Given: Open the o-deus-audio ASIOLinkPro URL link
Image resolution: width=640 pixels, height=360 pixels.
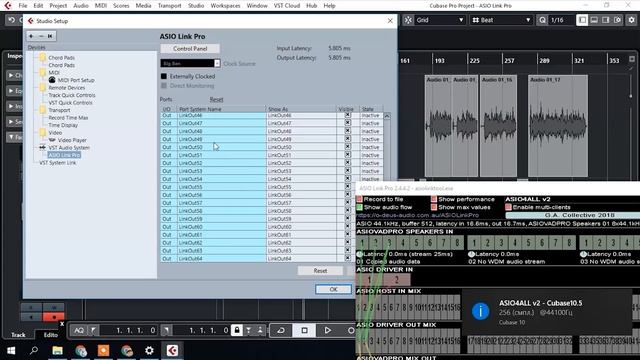Looking at the screenshot, I should pyautogui.click(x=417, y=215).
